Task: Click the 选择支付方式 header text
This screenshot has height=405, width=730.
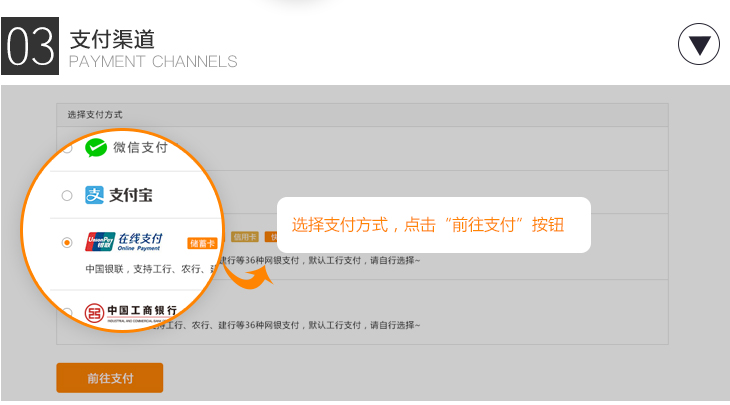Action: (95, 115)
